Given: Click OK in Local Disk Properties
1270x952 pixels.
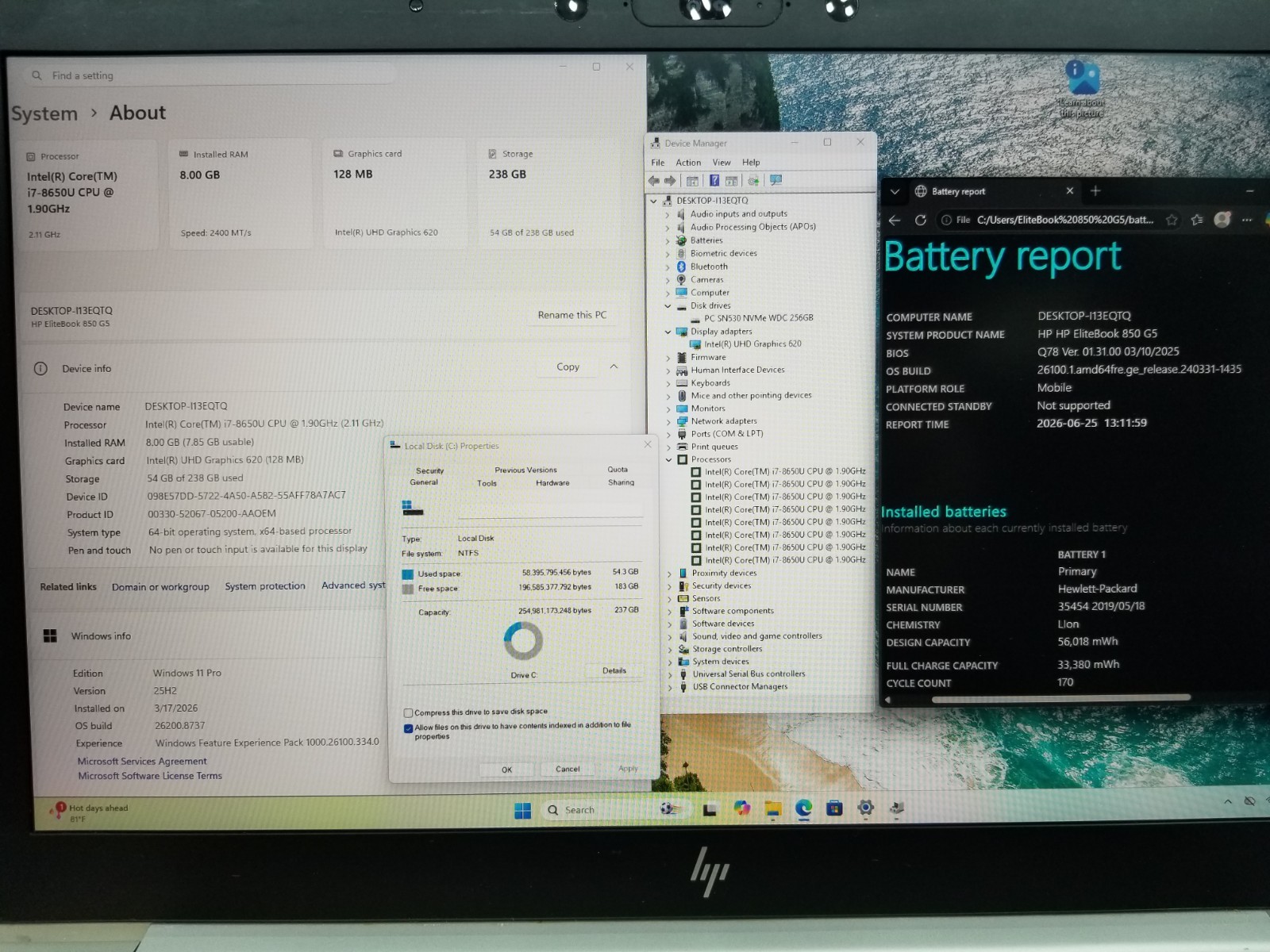Looking at the screenshot, I should (506, 770).
